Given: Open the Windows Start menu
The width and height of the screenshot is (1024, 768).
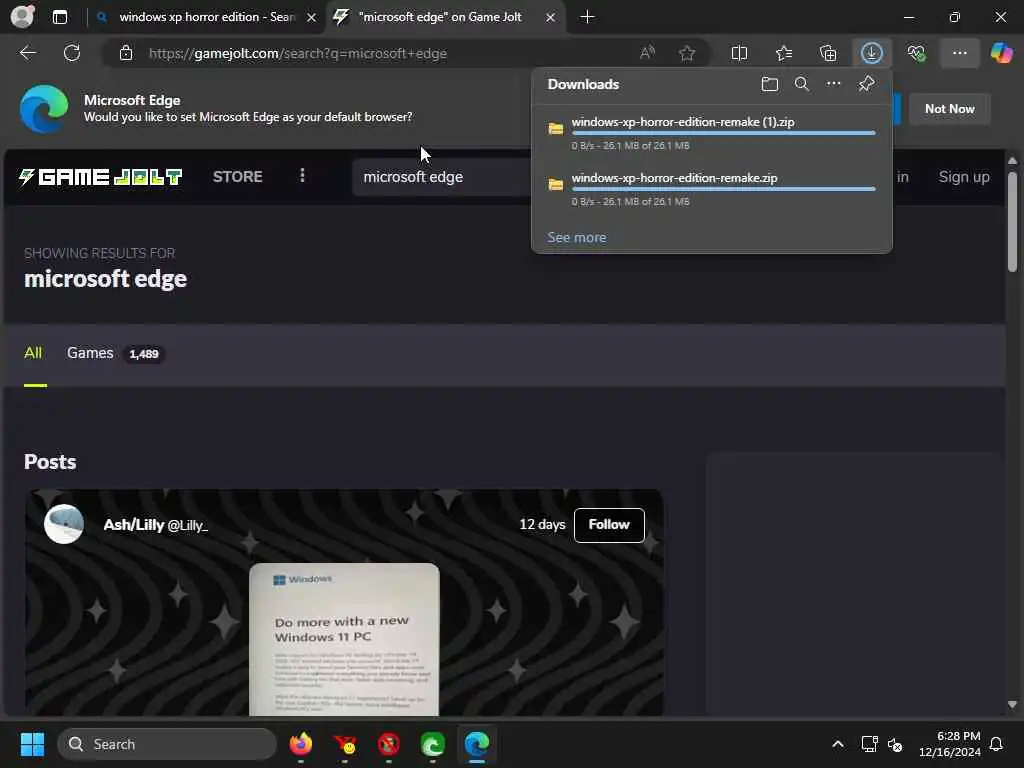Looking at the screenshot, I should coord(32,744).
